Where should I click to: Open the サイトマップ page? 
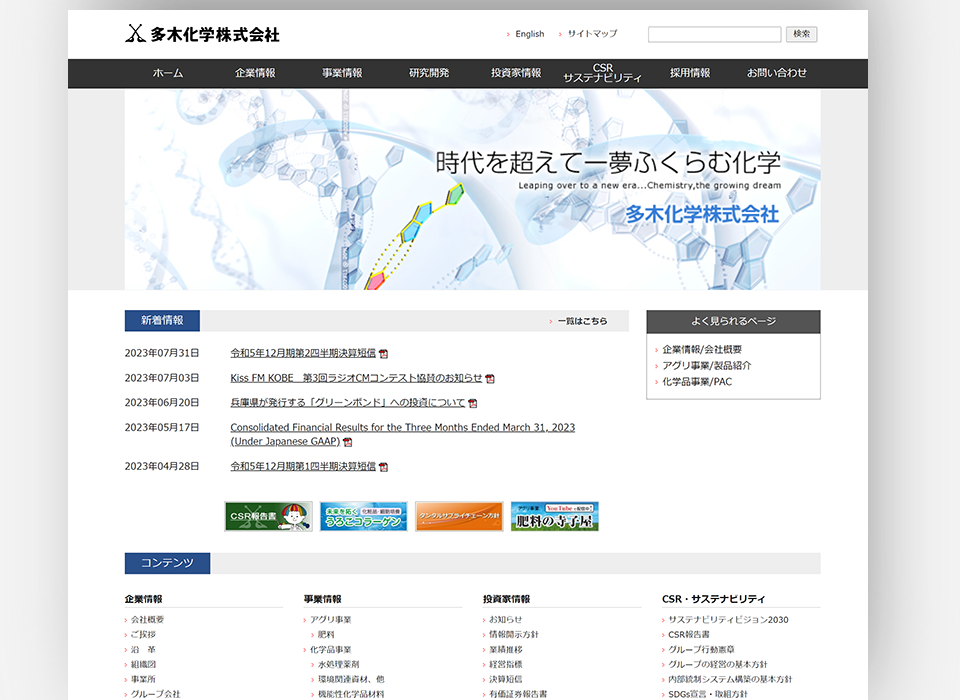pyautogui.click(x=591, y=33)
